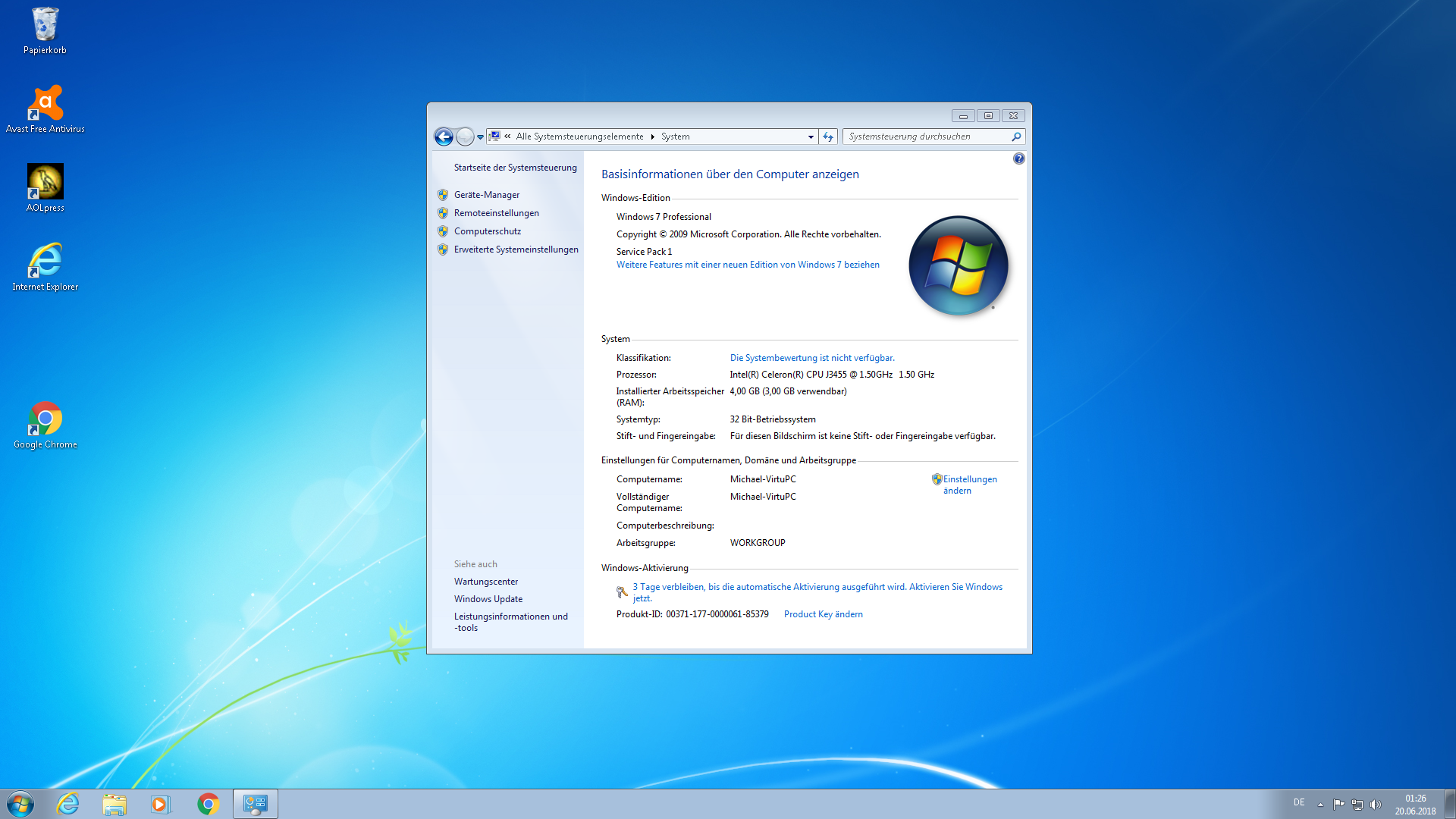
Task: Open recent pages dropdown next to Forward
Action: [x=480, y=137]
